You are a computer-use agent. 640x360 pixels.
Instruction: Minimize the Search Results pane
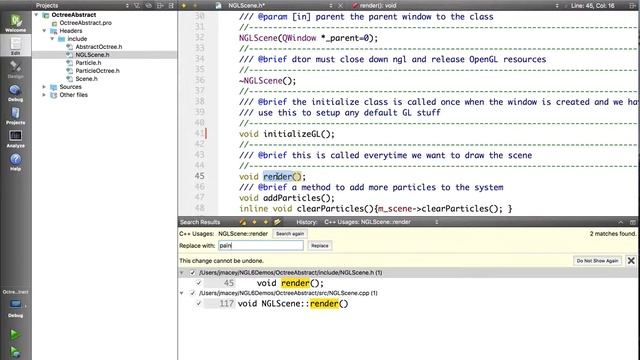point(621,222)
